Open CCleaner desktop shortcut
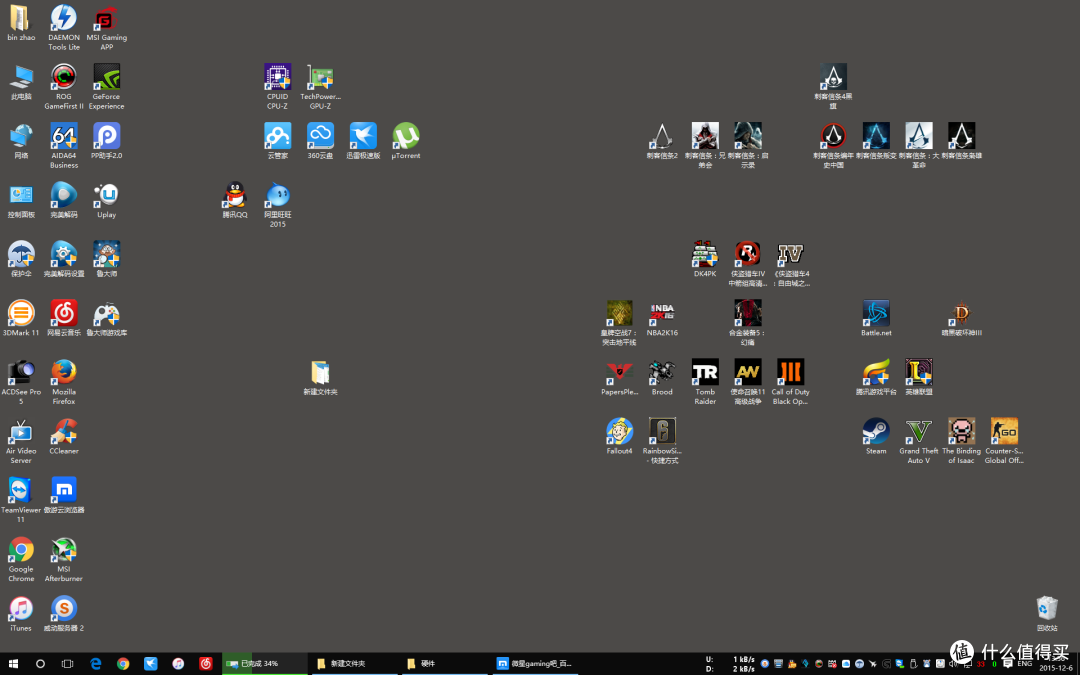 click(x=63, y=437)
